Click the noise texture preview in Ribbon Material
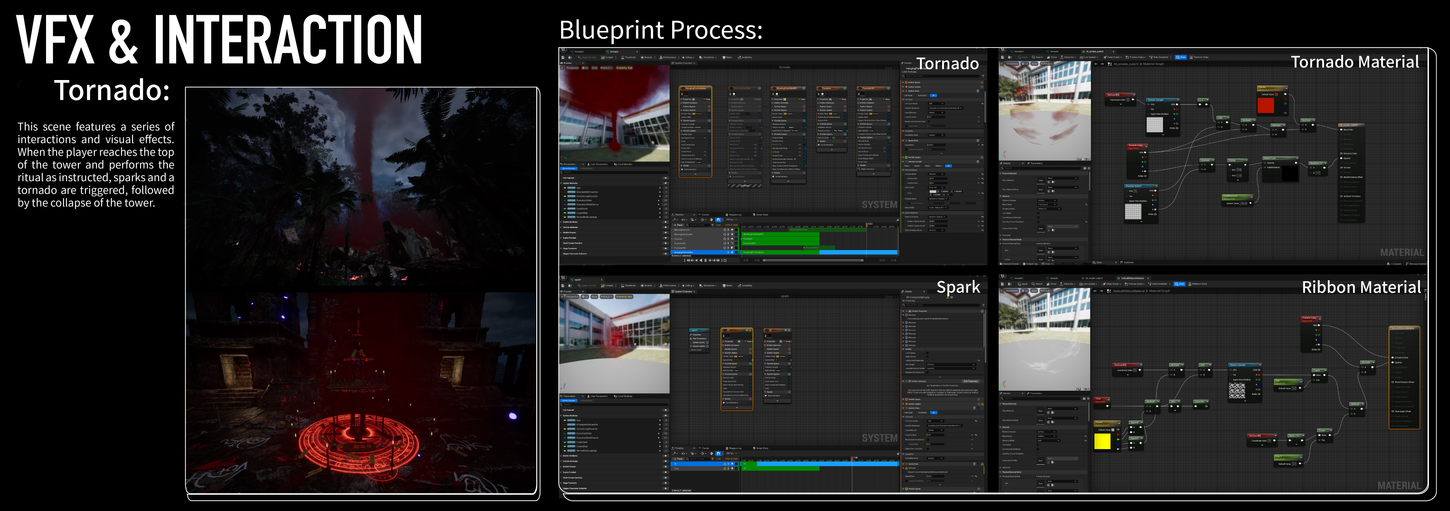This screenshot has height=511, width=1450. pyautogui.click(x=1237, y=392)
